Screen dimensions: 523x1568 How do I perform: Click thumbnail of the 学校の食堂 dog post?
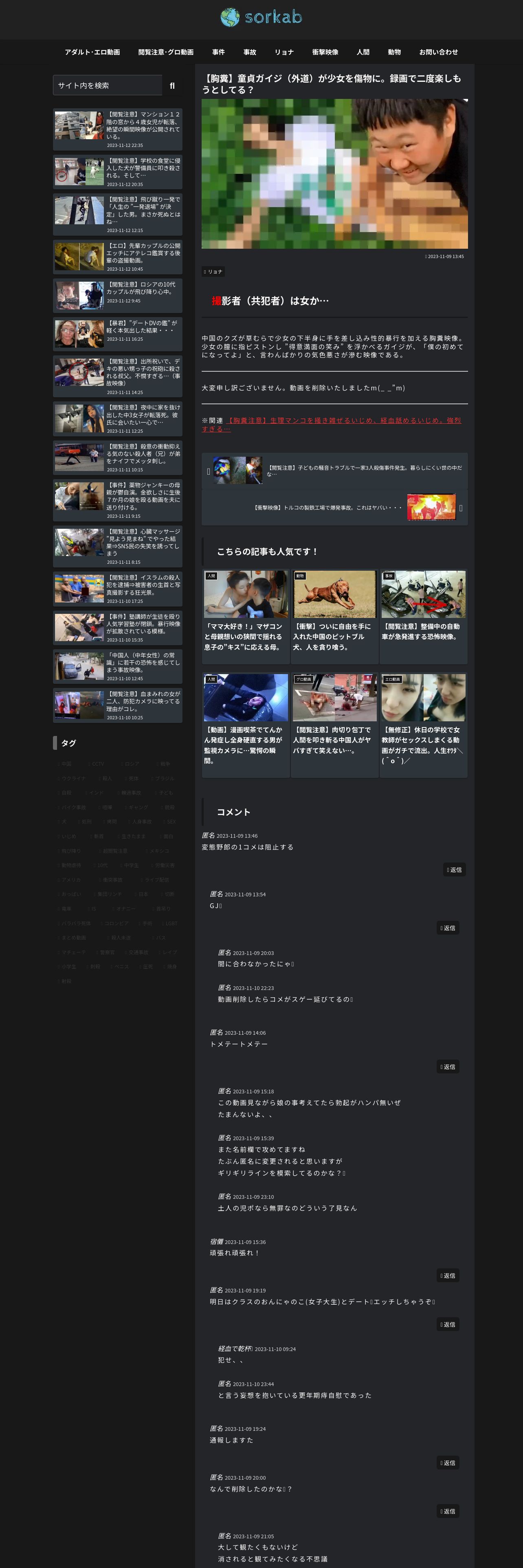click(79, 172)
